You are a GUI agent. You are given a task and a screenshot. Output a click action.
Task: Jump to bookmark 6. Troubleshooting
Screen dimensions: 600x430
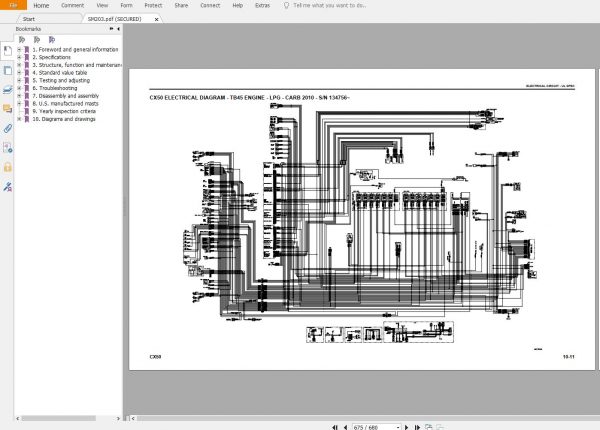tap(55, 88)
